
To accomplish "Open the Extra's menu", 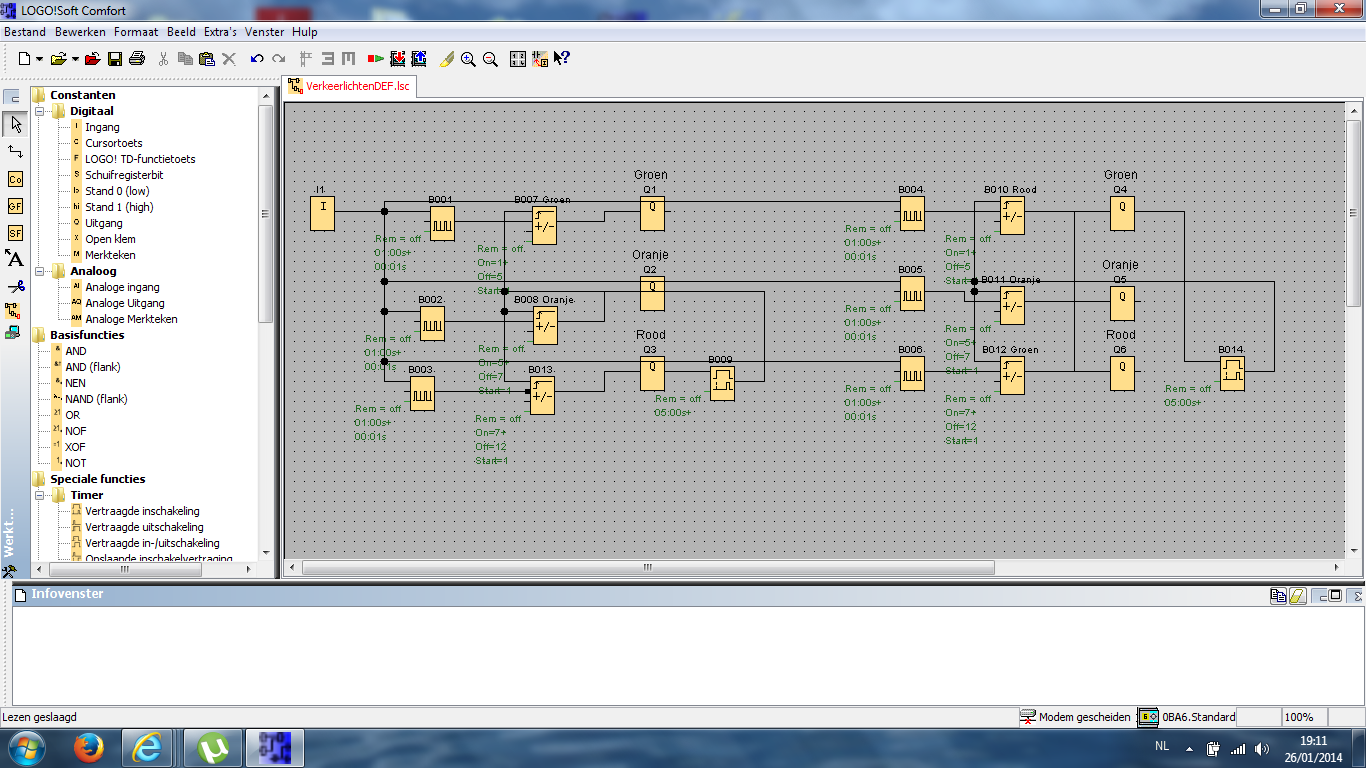I will pos(220,32).
